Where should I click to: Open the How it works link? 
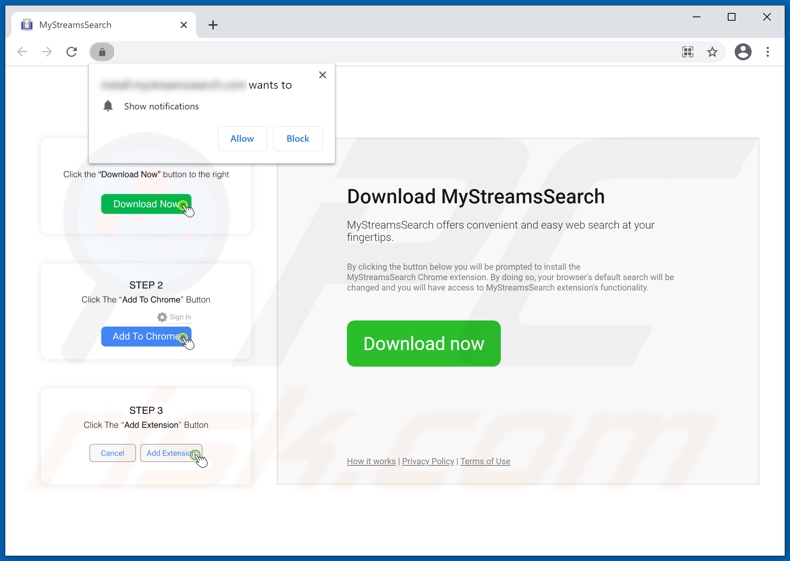(x=371, y=462)
